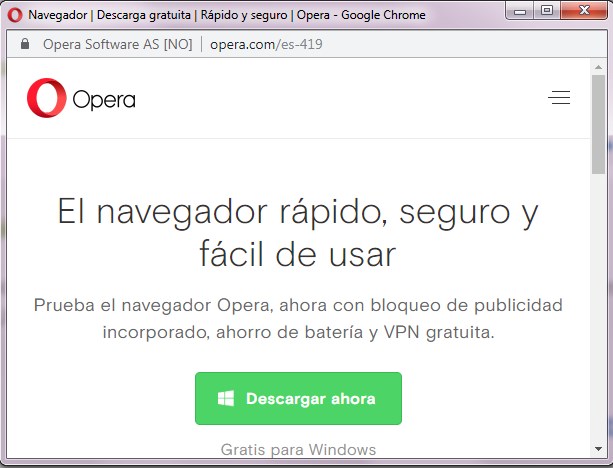Click Opera Software AS [NO] certificate label
This screenshot has height=468, width=613.
point(118,44)
